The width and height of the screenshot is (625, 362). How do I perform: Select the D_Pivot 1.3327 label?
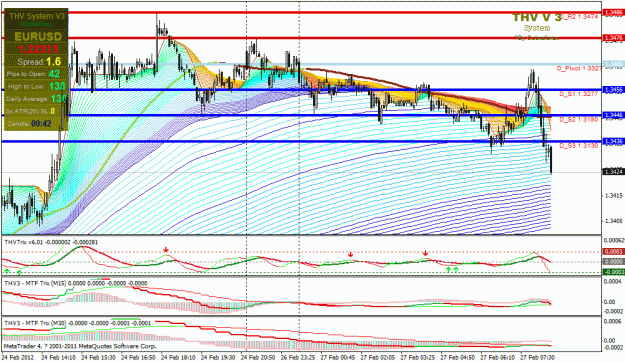[x=579, y=69]
